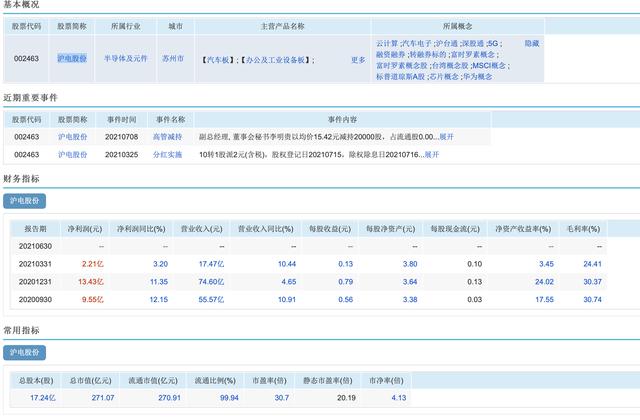Viewport: 640px width, 420px height.
Task: Click static P/E value 20.19
Action: 347,398
